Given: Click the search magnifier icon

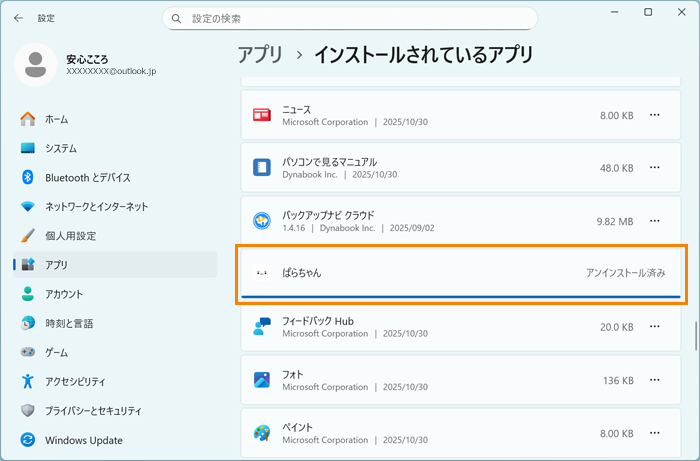Looking at the screenshot, I should (176, 19).
